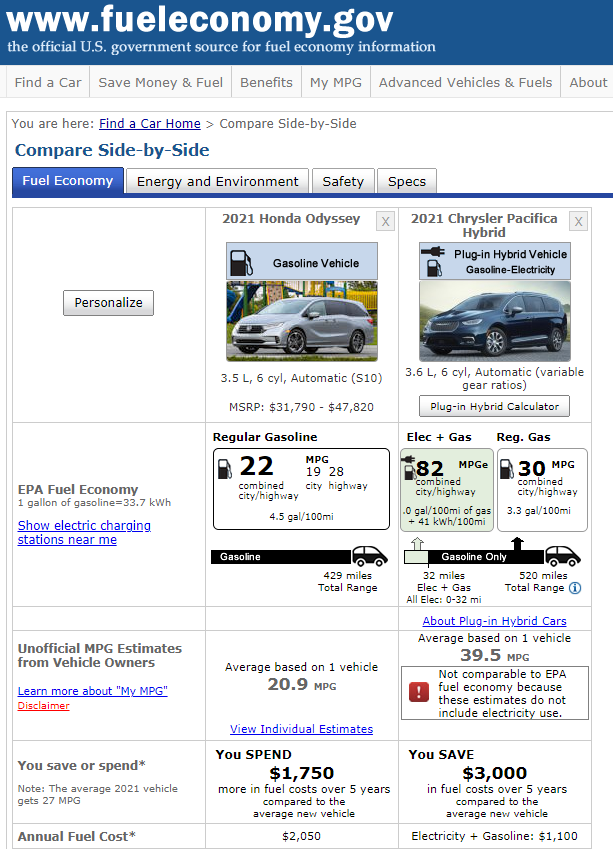Viewport: 613px width, 849px height.
Task: Click the www.fueleconomy.gov site header
Action: click(x=200, y=19)
